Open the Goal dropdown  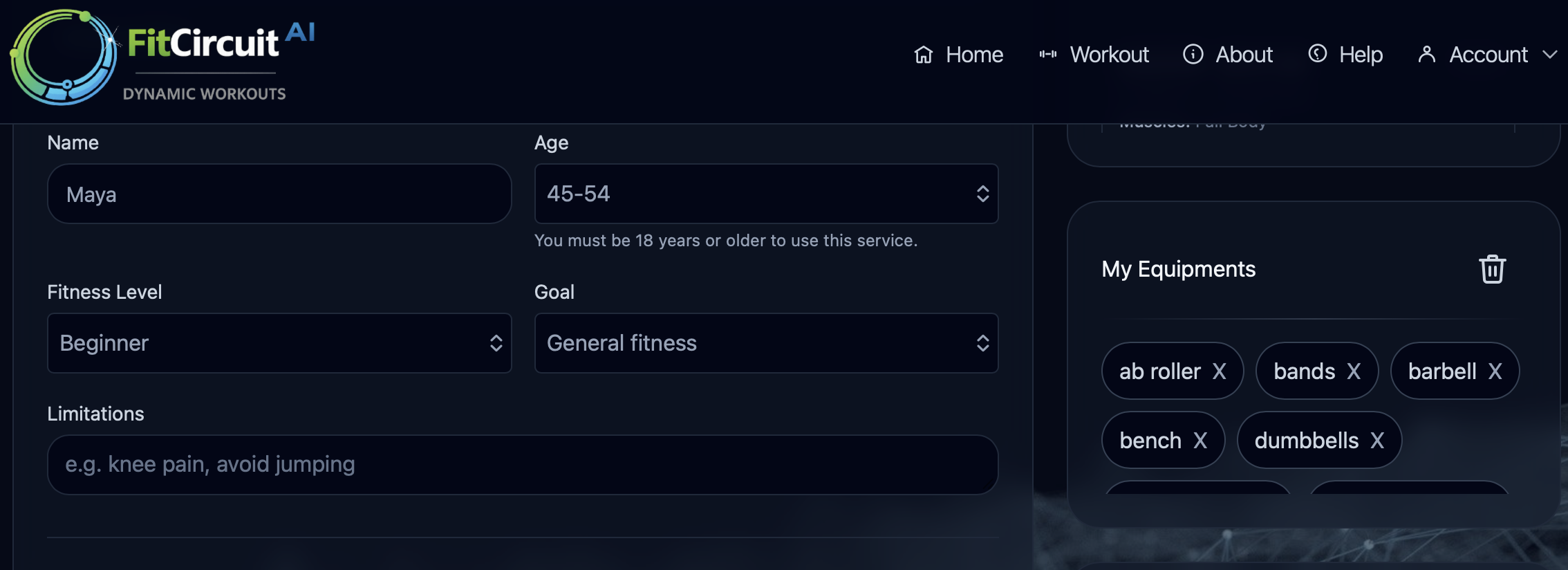pos(766,343)
